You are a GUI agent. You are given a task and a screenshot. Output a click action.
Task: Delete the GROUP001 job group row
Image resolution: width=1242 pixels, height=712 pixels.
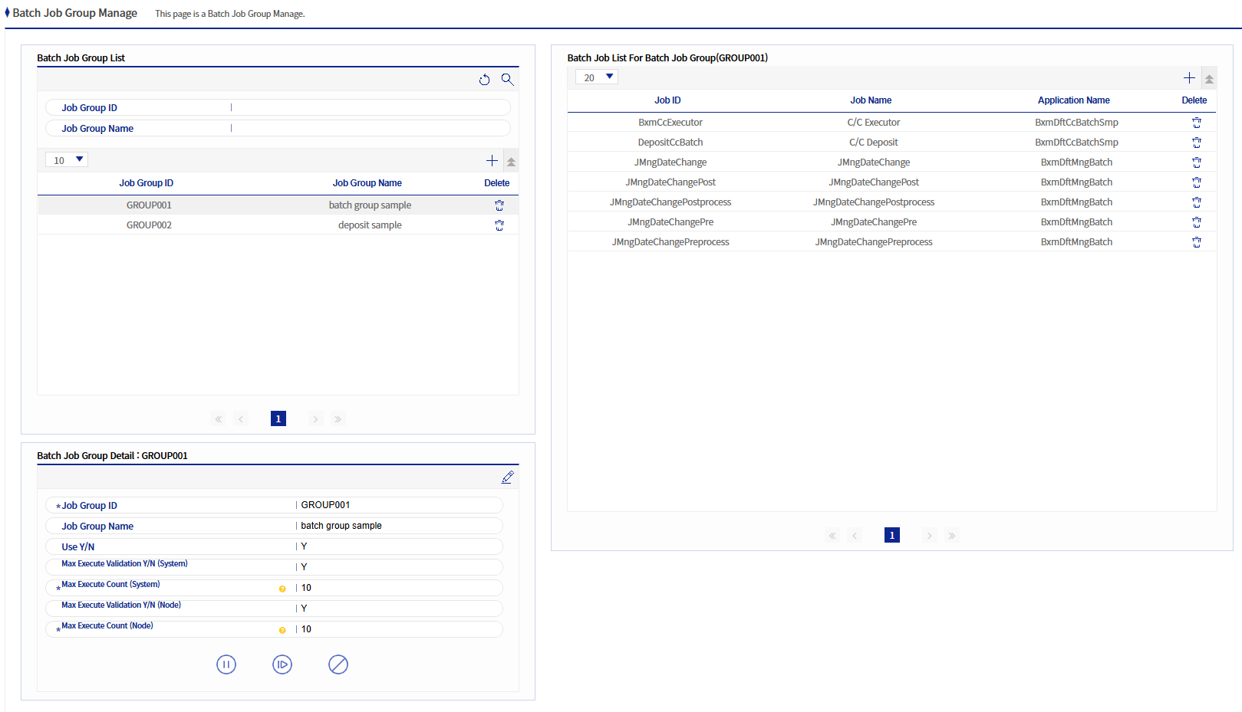[x=499, y=205]
